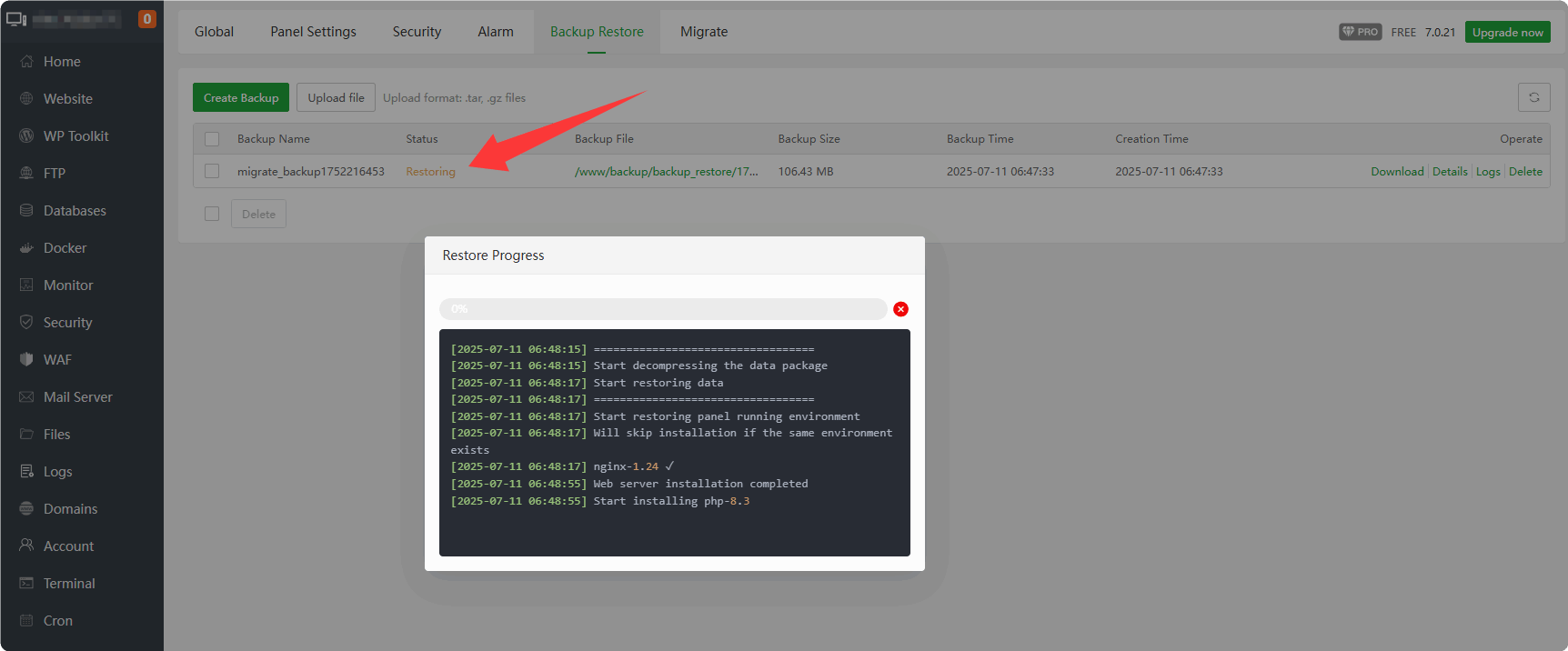This screenshot has width=1568, height=651.
Task: Click the refresh icon above backup table
Action: (1533, 97)
